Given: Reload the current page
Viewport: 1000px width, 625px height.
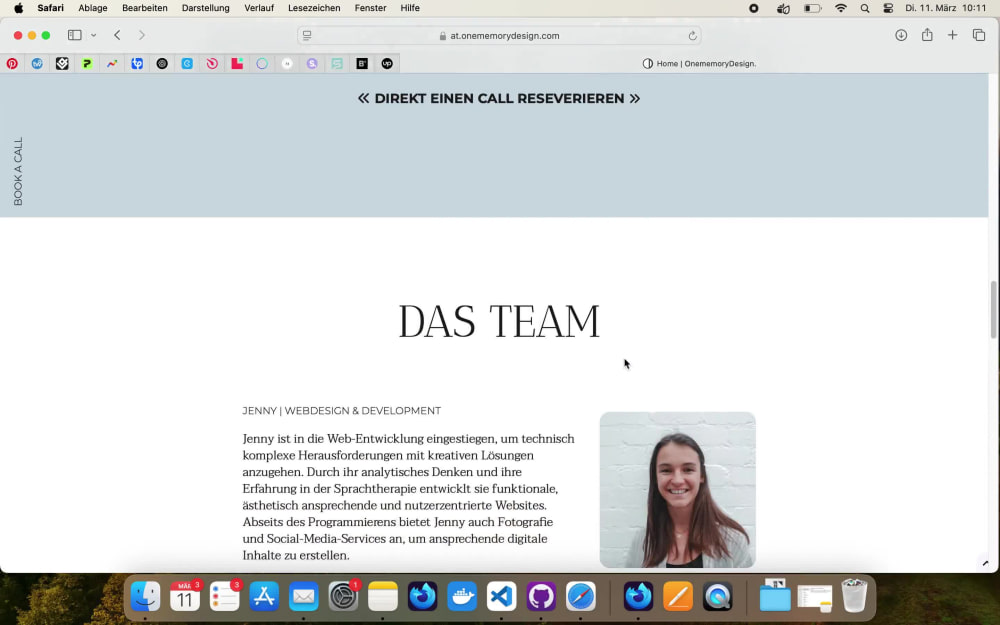Looking at the screenshot, I should point(692,36).
